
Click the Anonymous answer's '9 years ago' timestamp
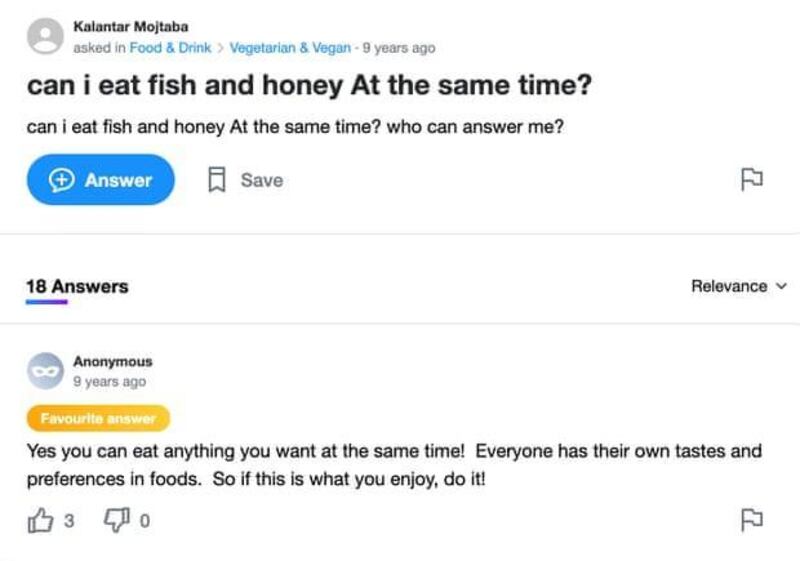pyautogui.click(x=109, y=382)
